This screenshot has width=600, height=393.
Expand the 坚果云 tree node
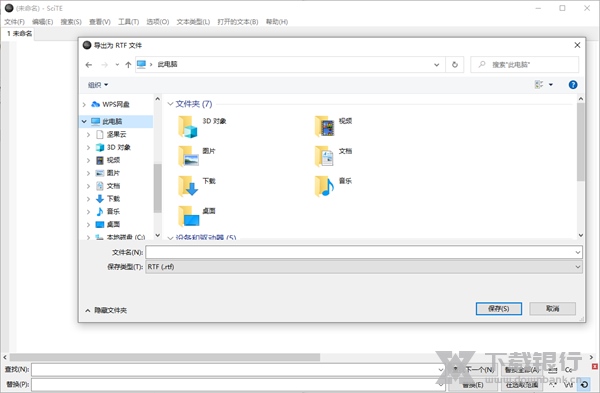[88, 134]
